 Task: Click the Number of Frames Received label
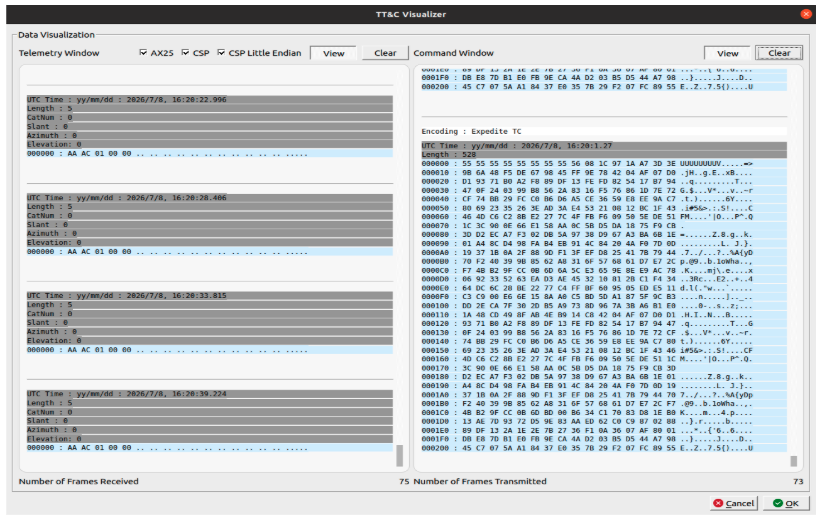click(79, 481)
